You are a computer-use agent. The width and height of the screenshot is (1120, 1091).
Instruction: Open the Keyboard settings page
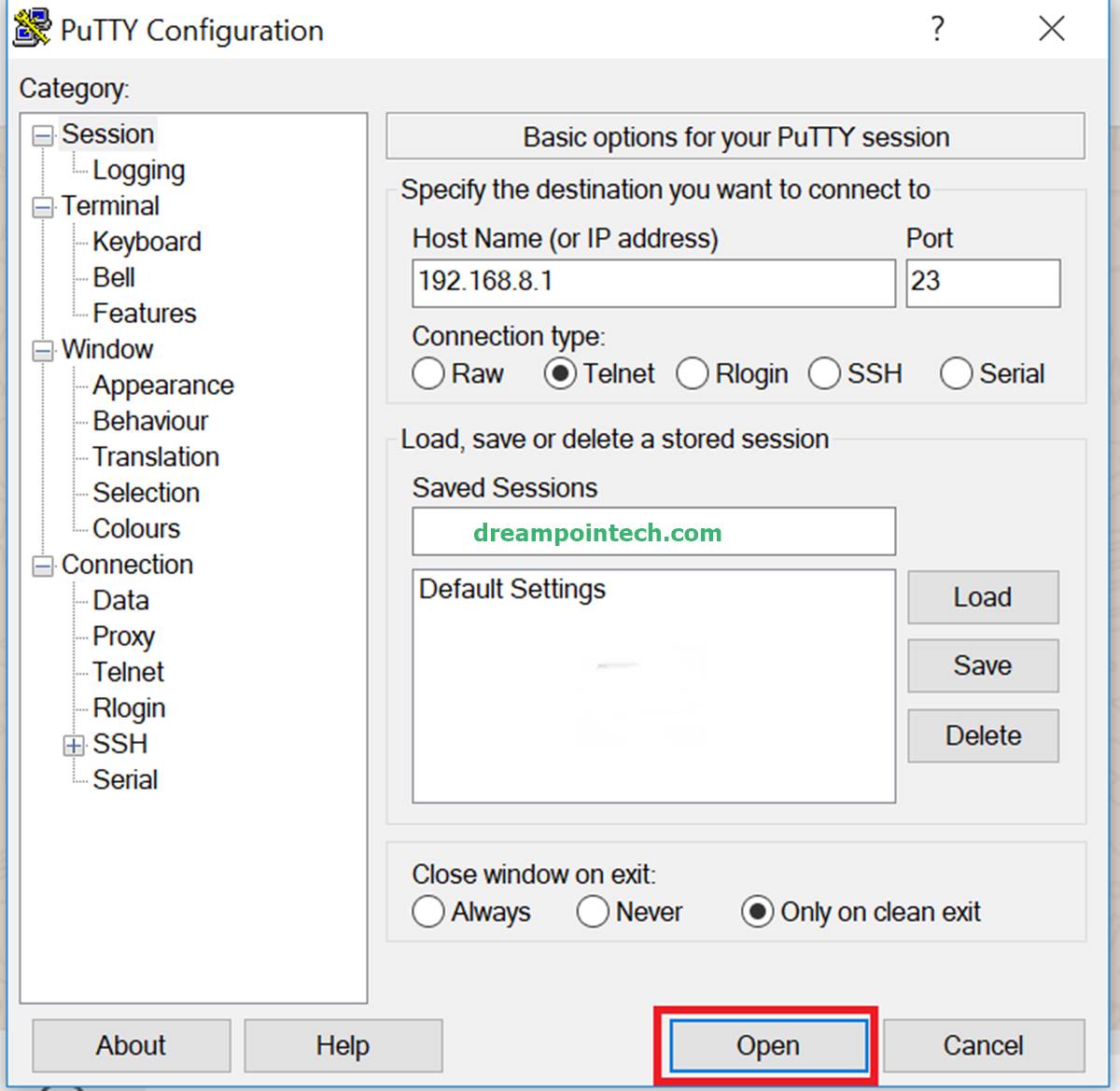tap(147, 241)
